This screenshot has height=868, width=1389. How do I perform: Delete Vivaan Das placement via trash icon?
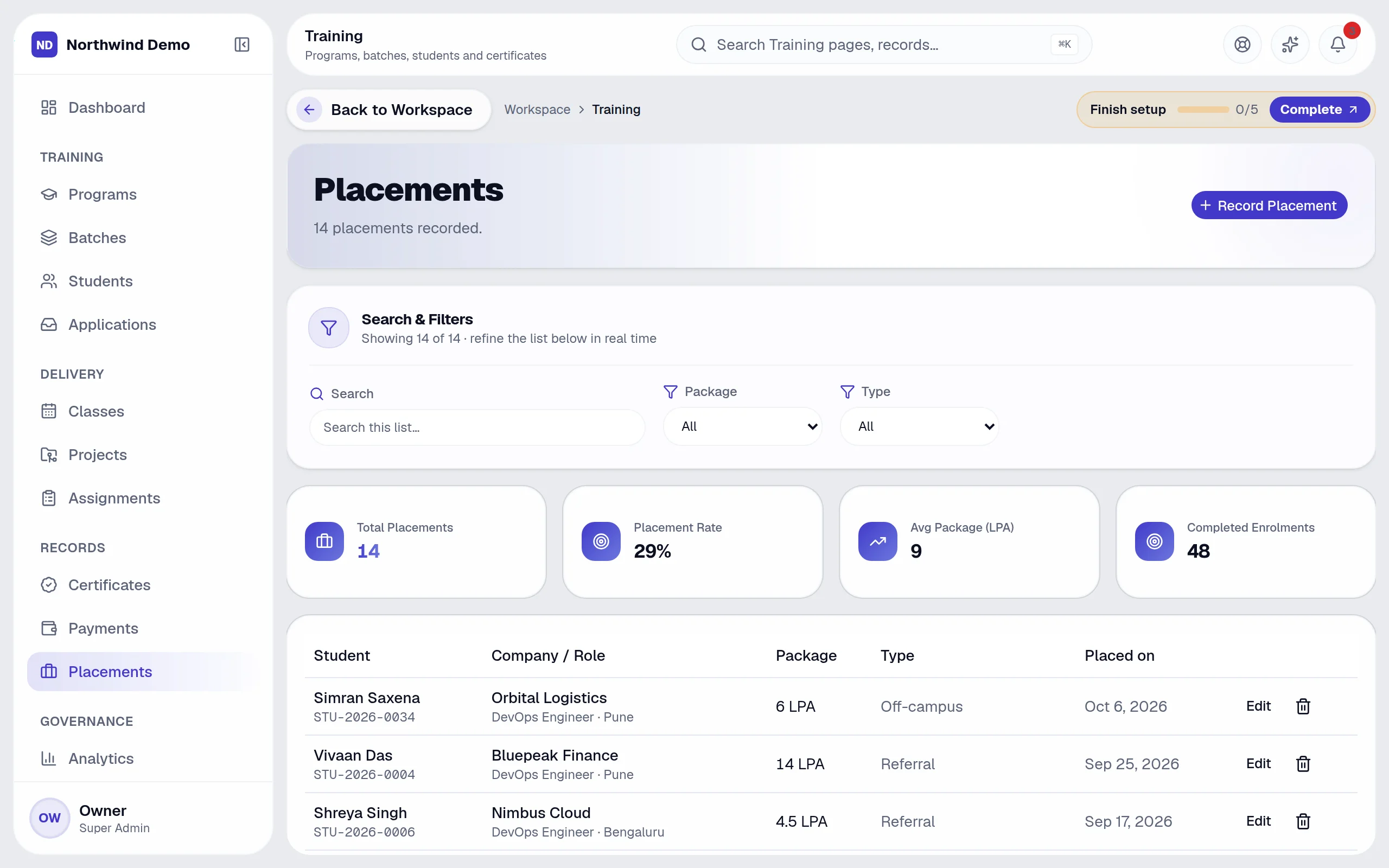click(1303, 763)
